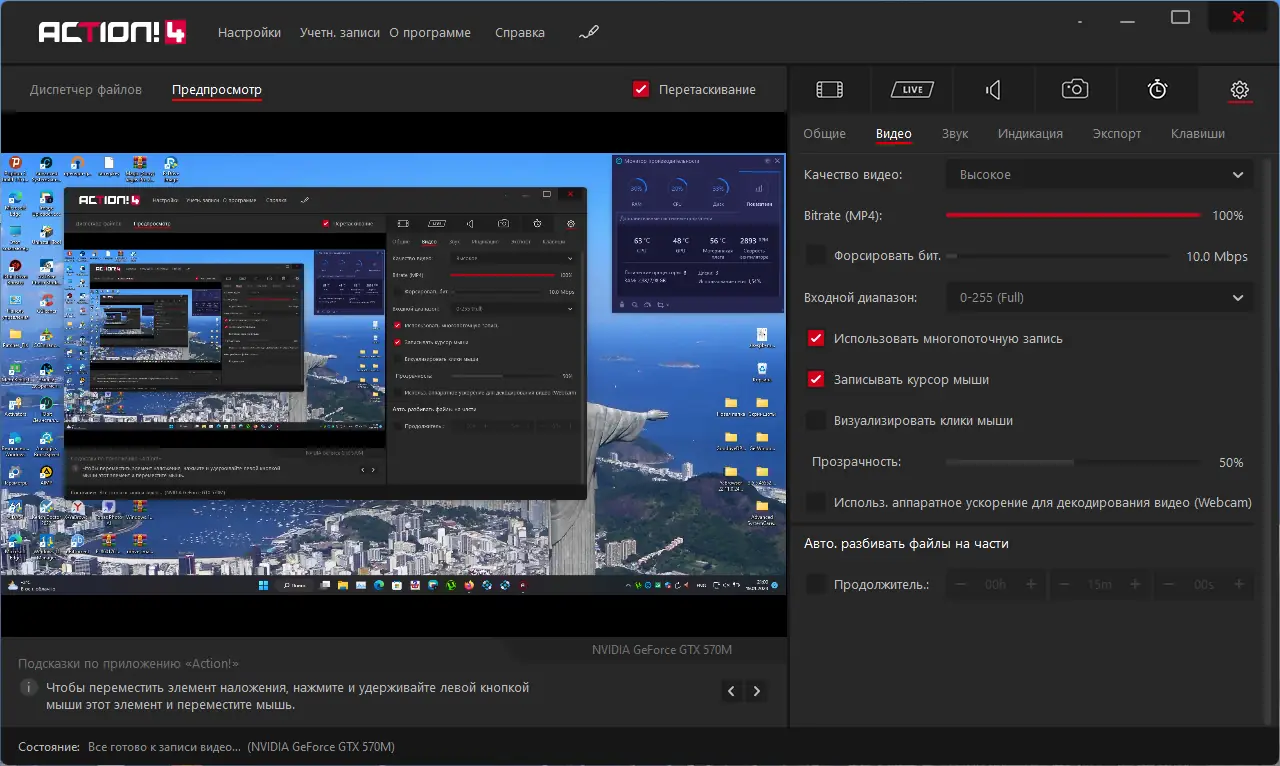This screenshot has width=1280, height=766.
Task: Click the settings gear icon
Action: (x=1239, y=90)
